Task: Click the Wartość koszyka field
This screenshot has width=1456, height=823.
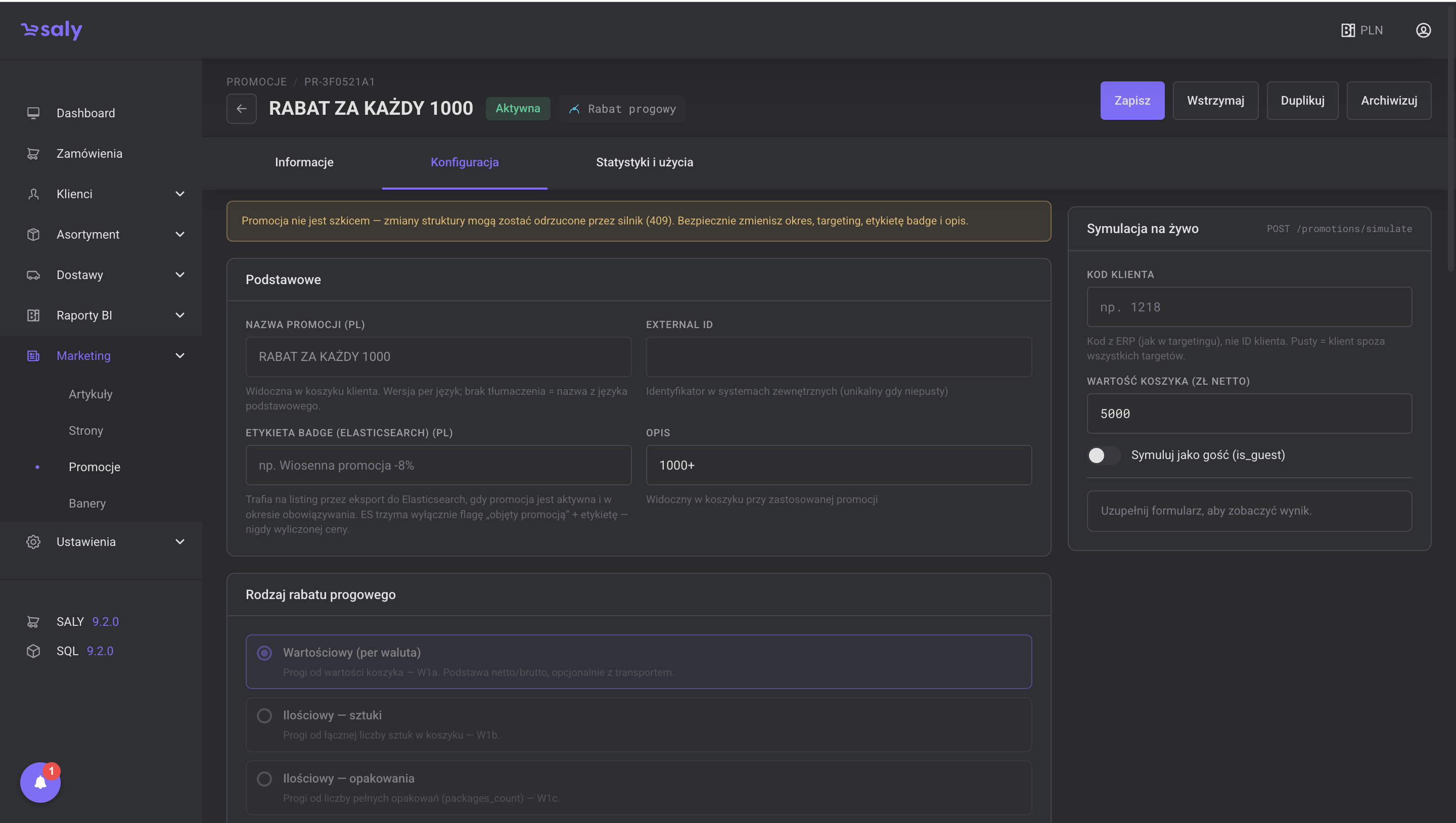Action: coord(1249,414)
